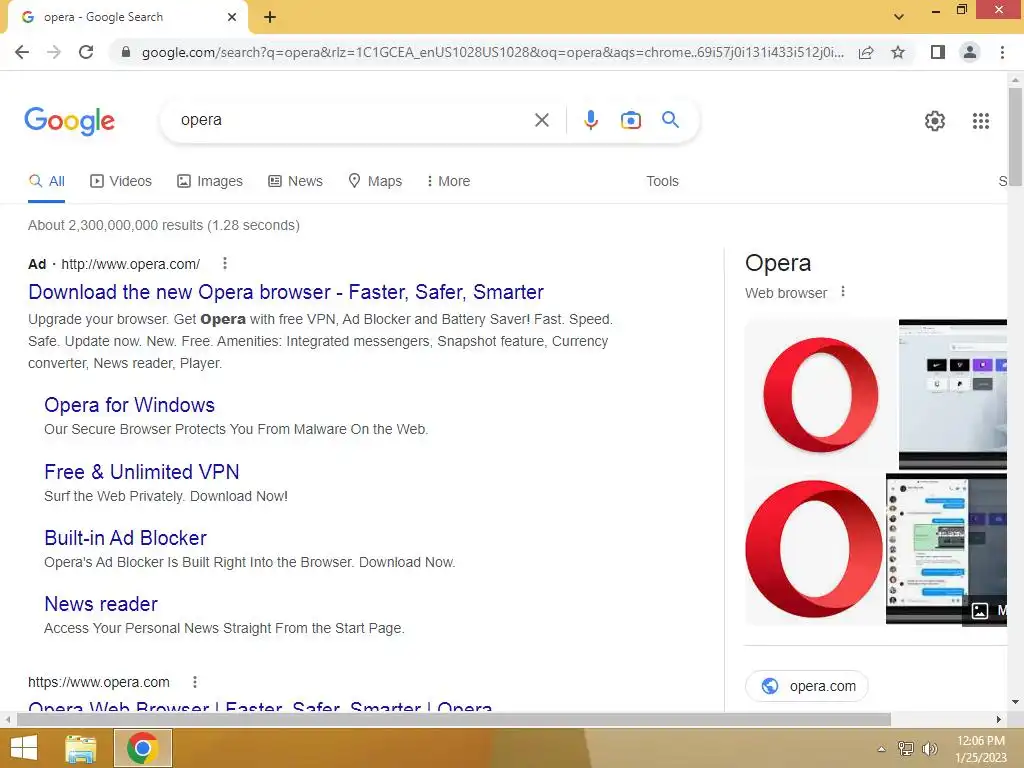The height and width of the screenshot is (768, 1024).
Task: Open the large Opera logo image
Action: point(814,549)
